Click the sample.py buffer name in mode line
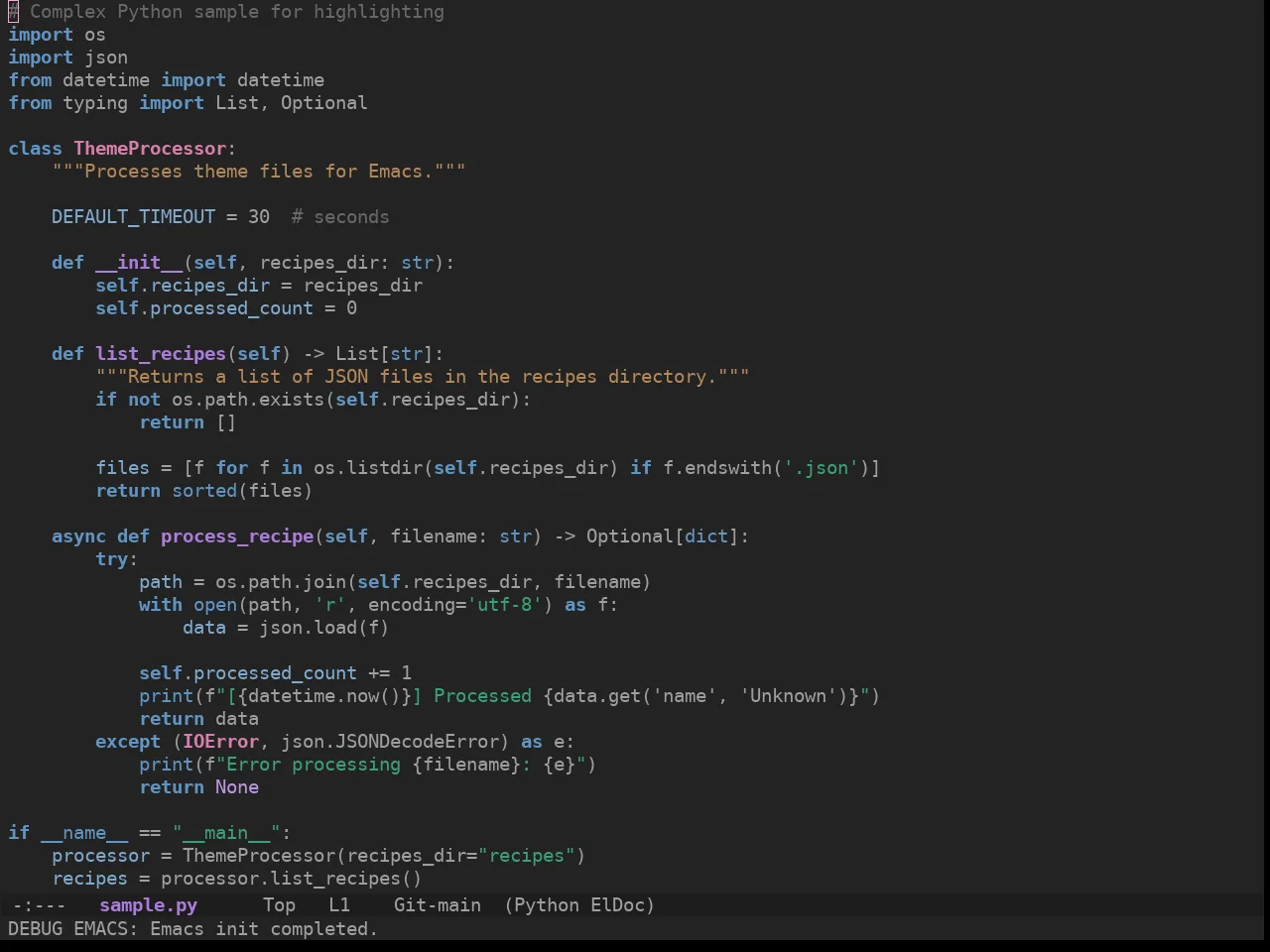Viewport: 1270px width, 952px height. click(x=149, y=905)
